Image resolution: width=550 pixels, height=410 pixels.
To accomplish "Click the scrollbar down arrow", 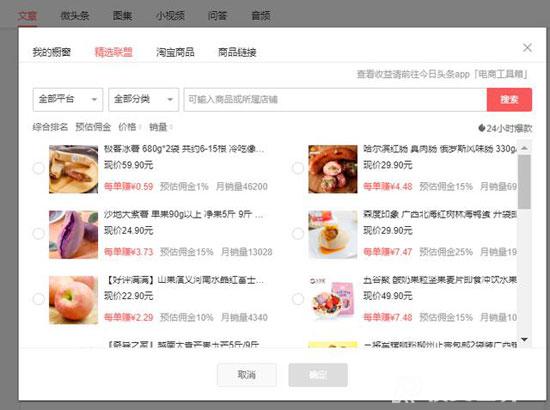I will click(x=524, y=339).
